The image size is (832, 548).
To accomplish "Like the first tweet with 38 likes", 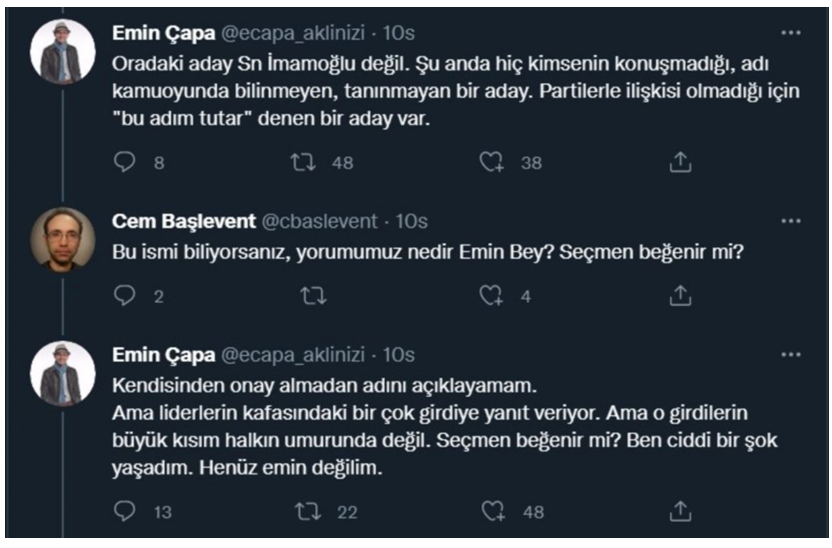I will point(491,162).
